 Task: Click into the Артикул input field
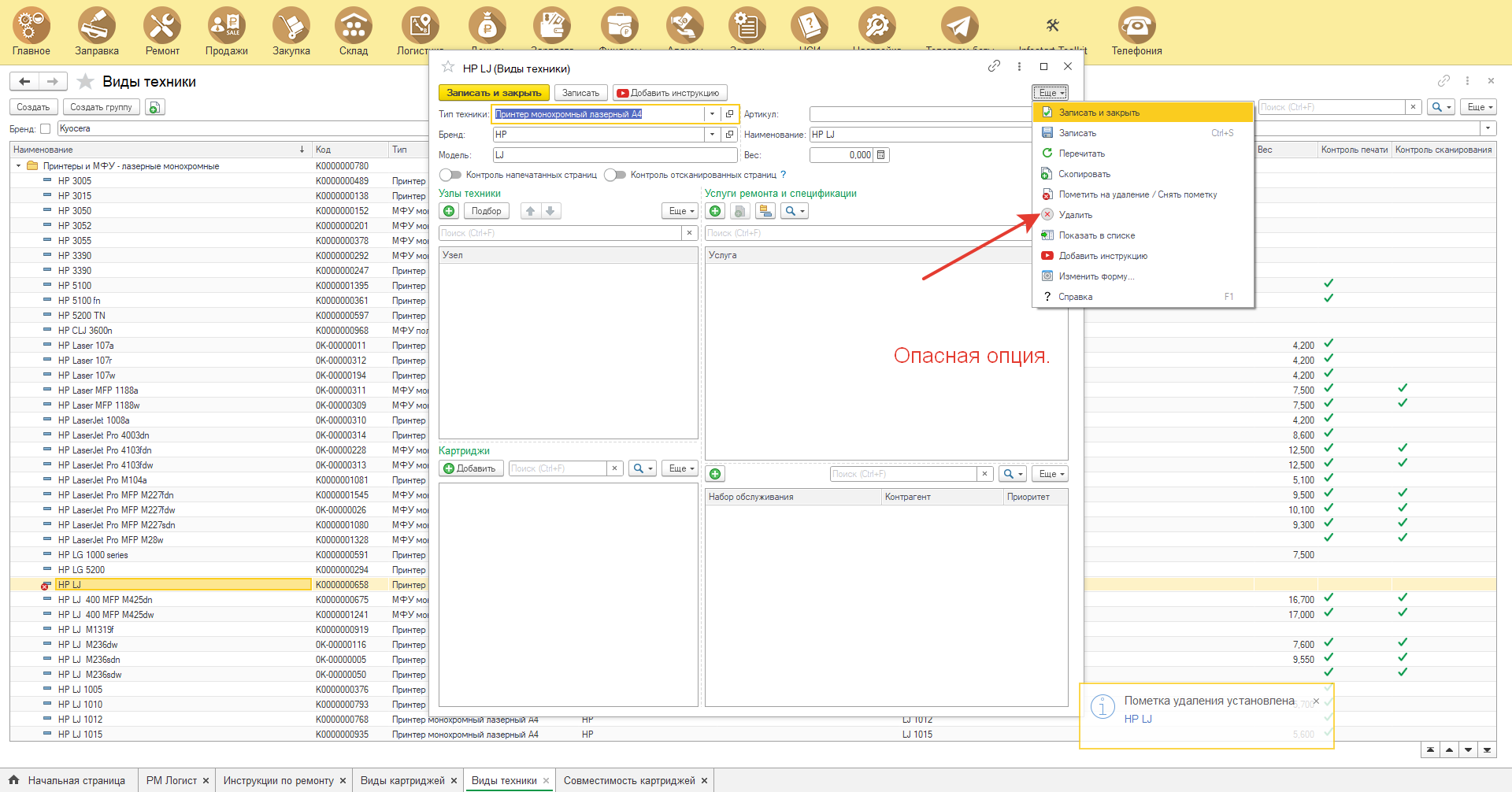[x=920, y=114]
